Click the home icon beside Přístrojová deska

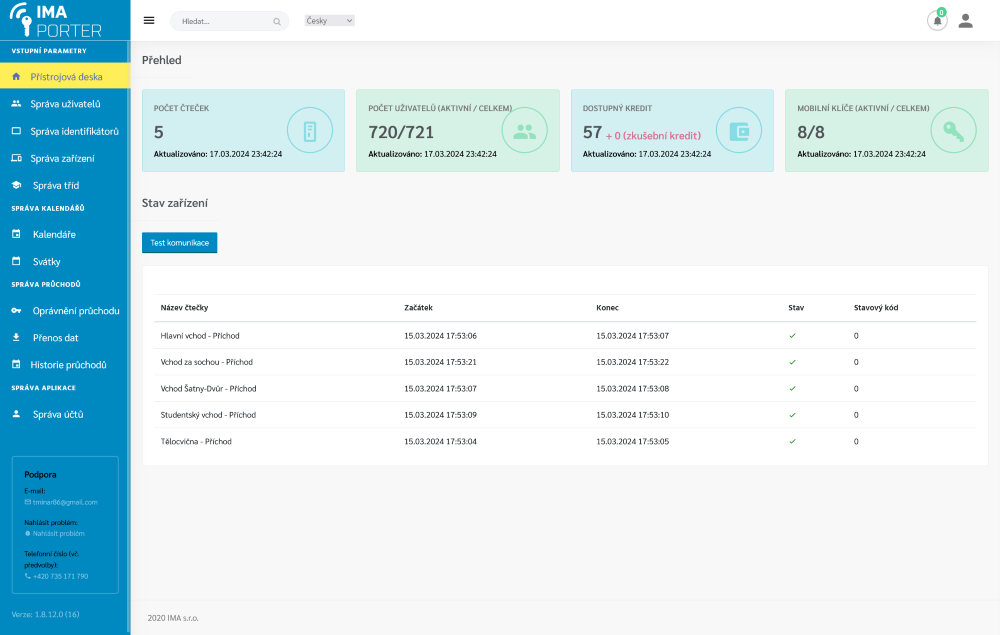pyautogui.click(x=17, y=77)
